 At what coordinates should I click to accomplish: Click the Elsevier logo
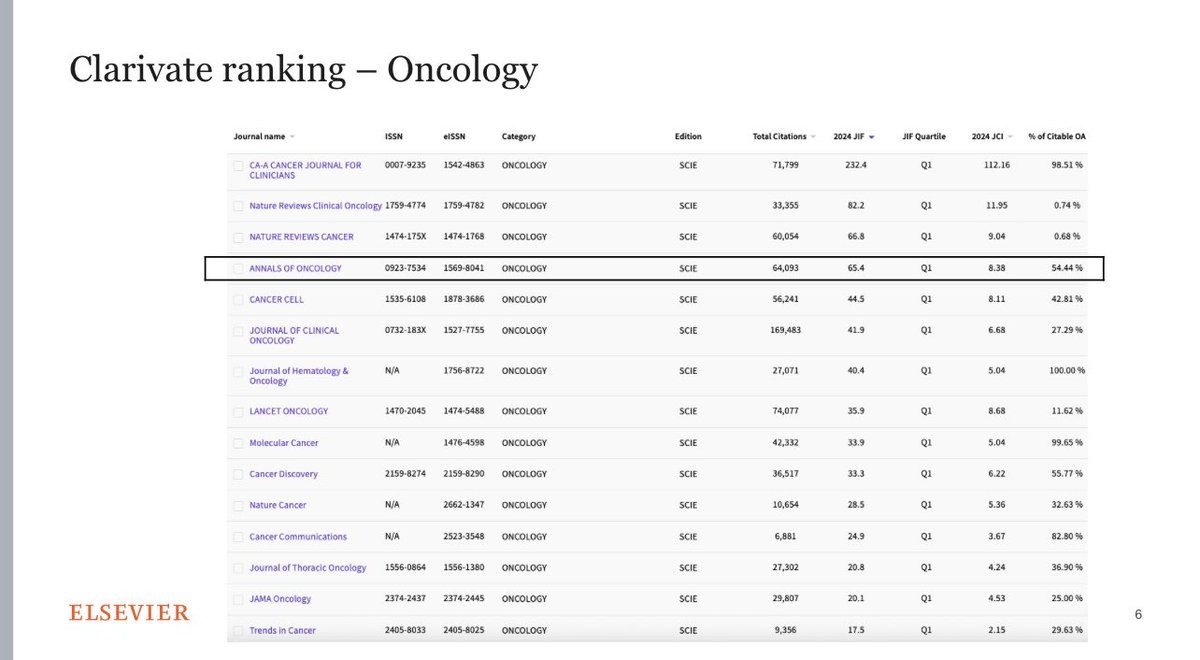pyautogui.click(x=129, y=613)
